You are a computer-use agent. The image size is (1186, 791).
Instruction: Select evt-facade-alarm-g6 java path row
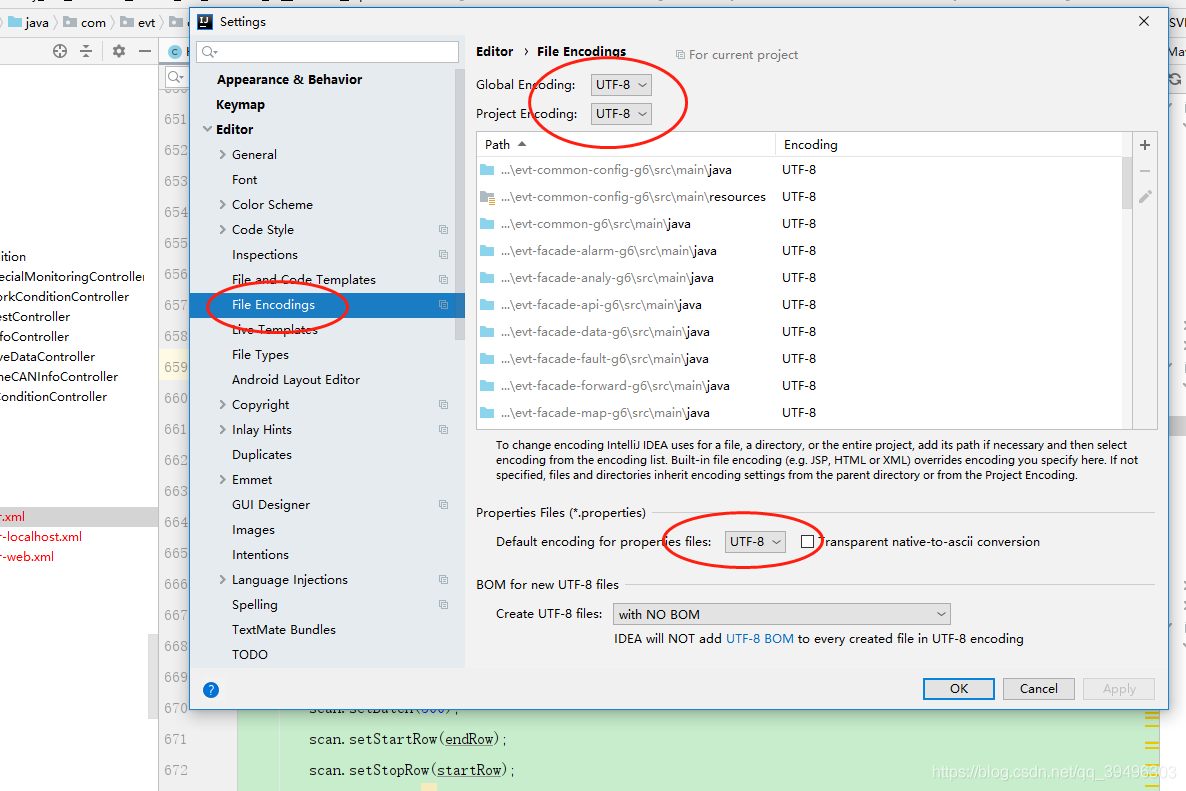pyautogui.click(x=799, y=251)
